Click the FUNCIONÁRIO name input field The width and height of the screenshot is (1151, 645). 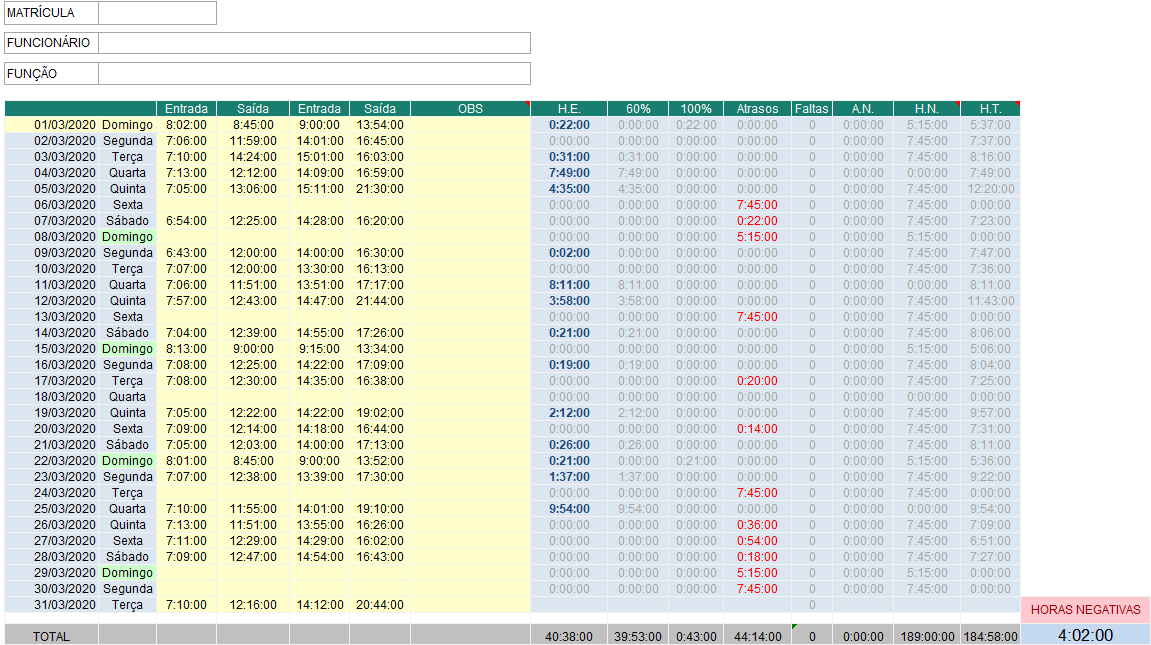[x=314, y=43]
